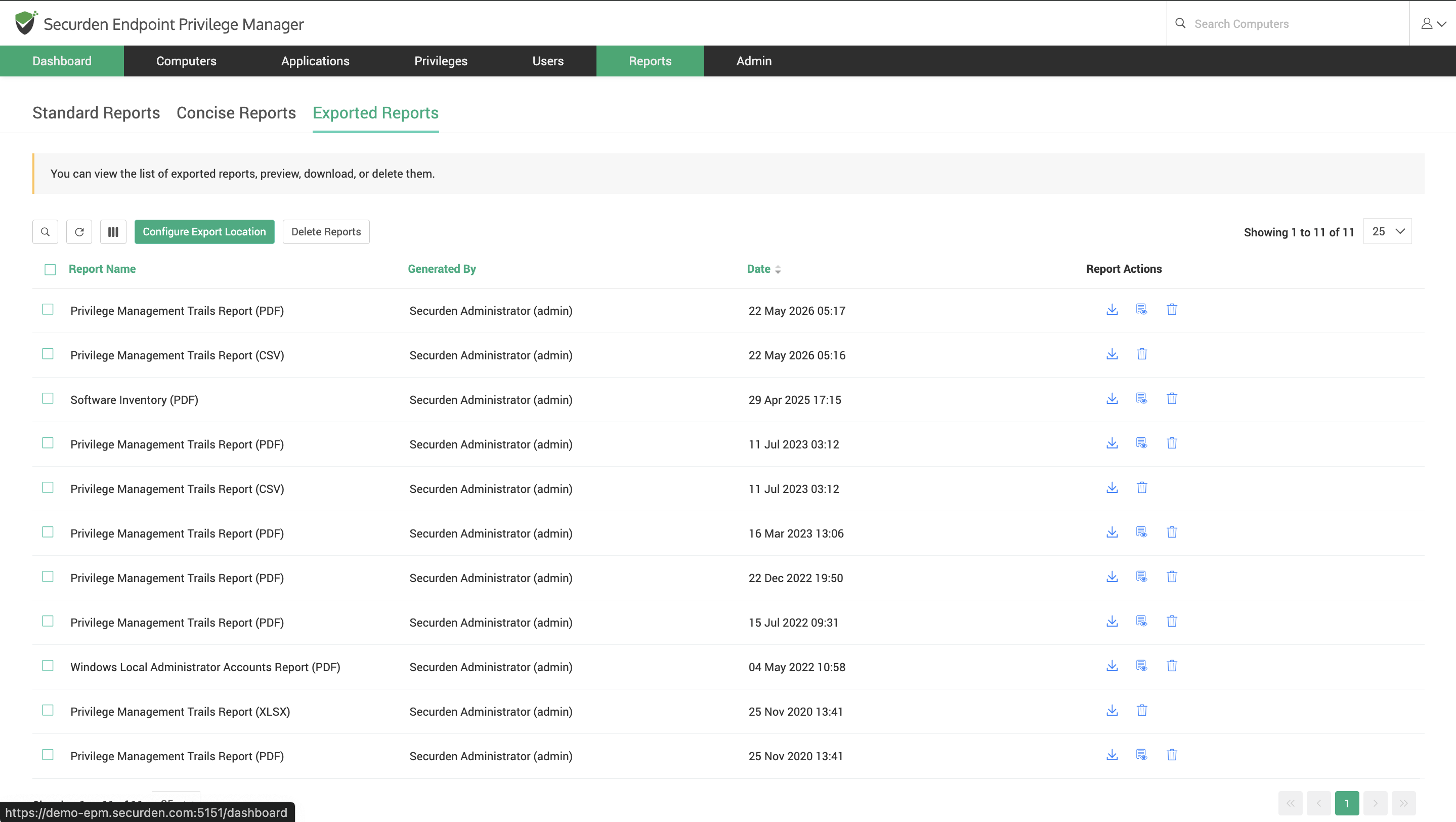Preview the Software Inventory (PDF) report
The height and width of the screenshot is (822, 1456).
(1141, 399)
